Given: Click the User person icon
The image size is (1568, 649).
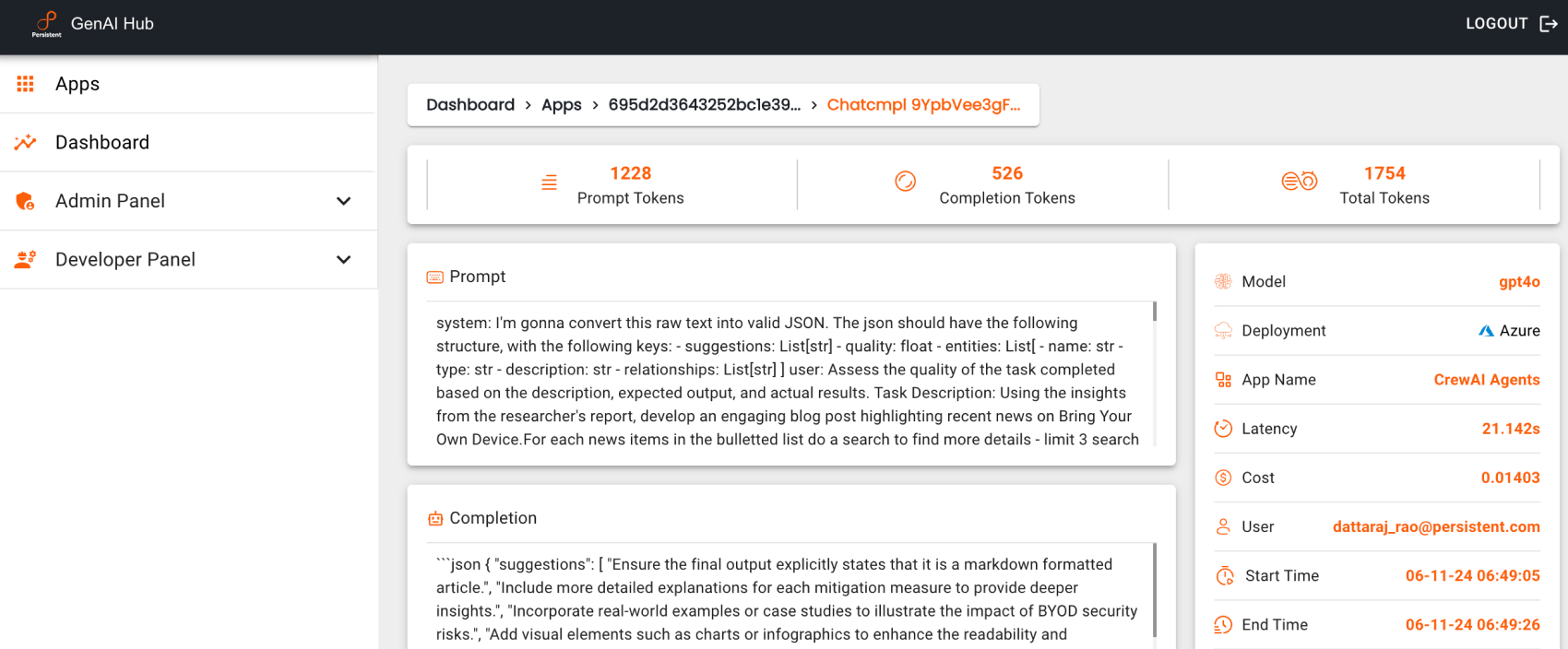Looking at the screenshot, I should pos(1223,526).
